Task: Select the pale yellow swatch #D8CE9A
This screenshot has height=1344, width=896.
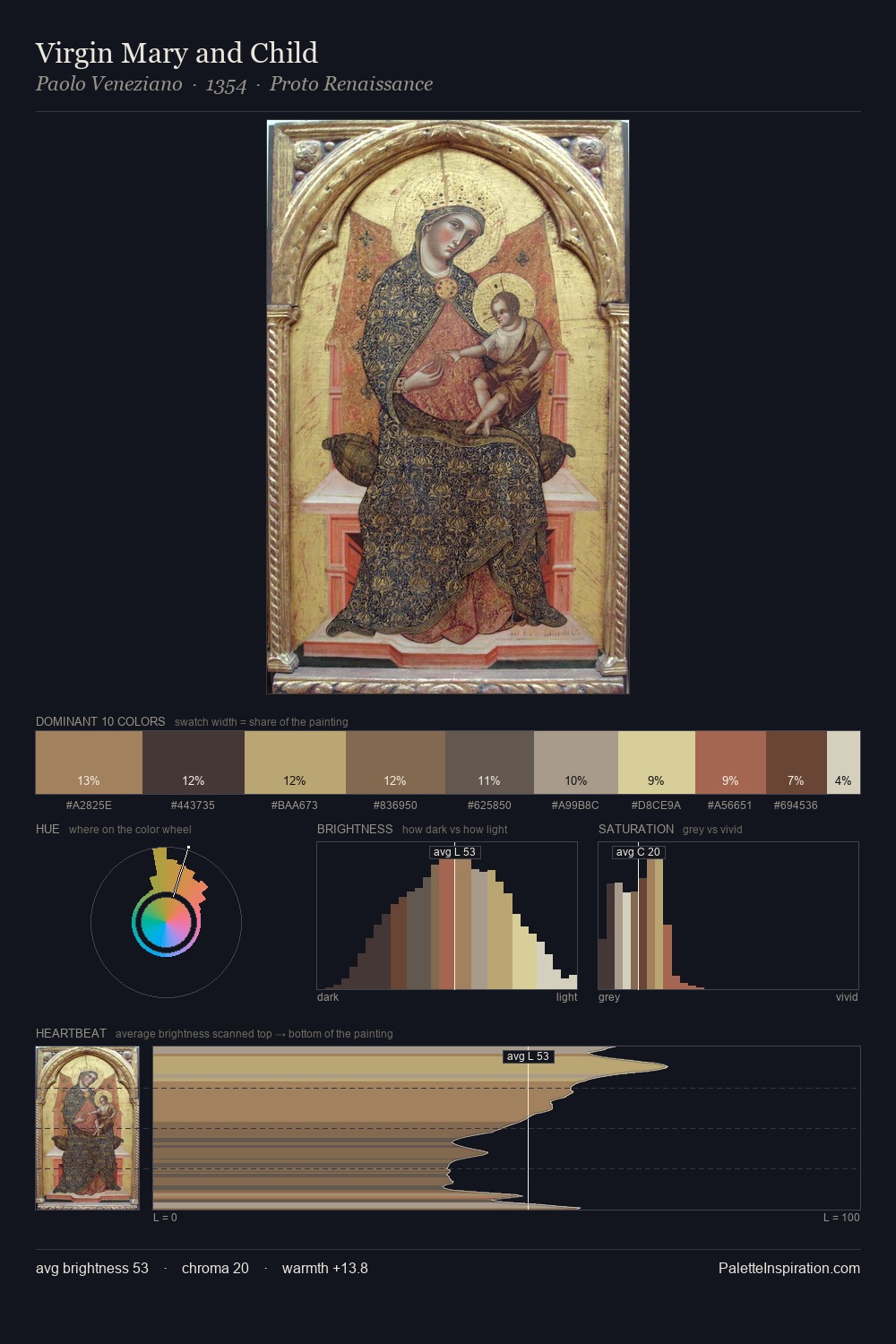Action: point(657,762)
